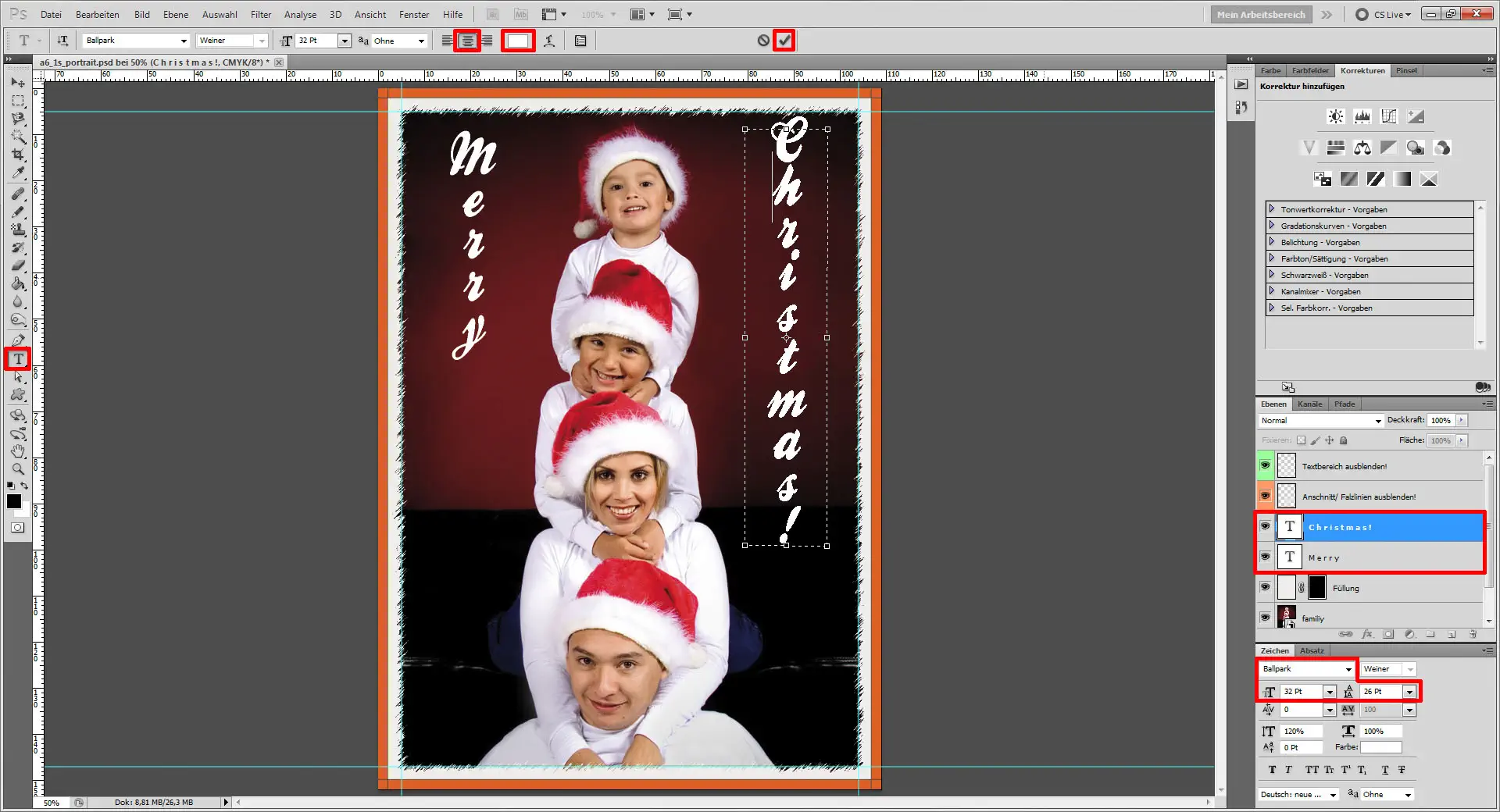Select the Horizontal Type tool
Image resolution: width=1500 pixels, height=812 pixels.
coord(18,359)
